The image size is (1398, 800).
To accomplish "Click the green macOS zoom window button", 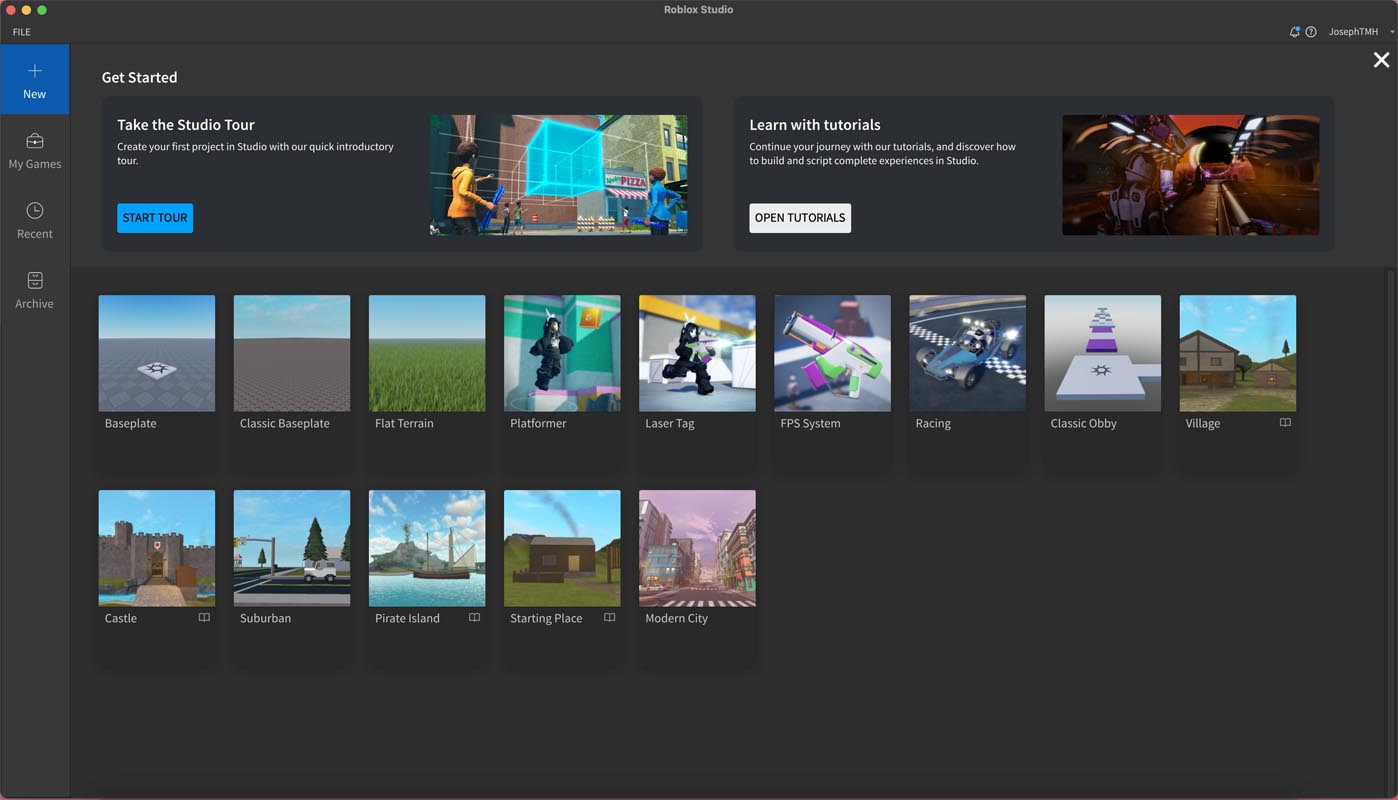I will (x=42, y=10).
